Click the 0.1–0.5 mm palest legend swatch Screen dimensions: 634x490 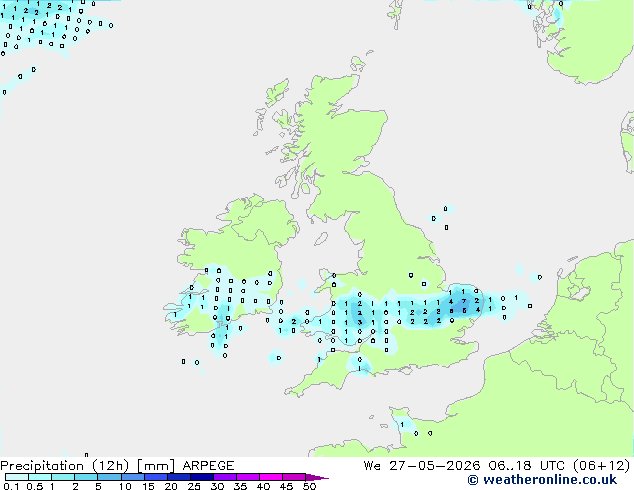click(x=17, y=477)
